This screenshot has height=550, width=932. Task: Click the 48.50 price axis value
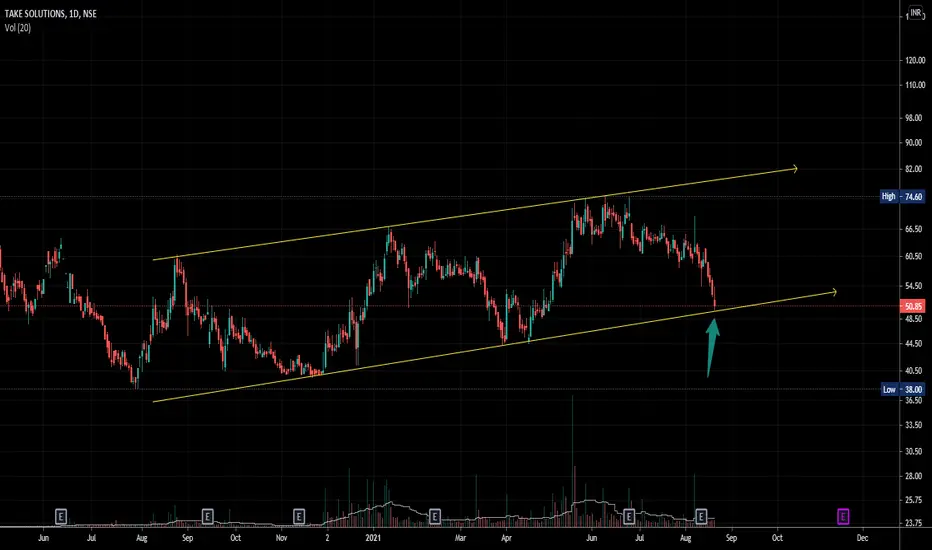click(x=915, y=319)
